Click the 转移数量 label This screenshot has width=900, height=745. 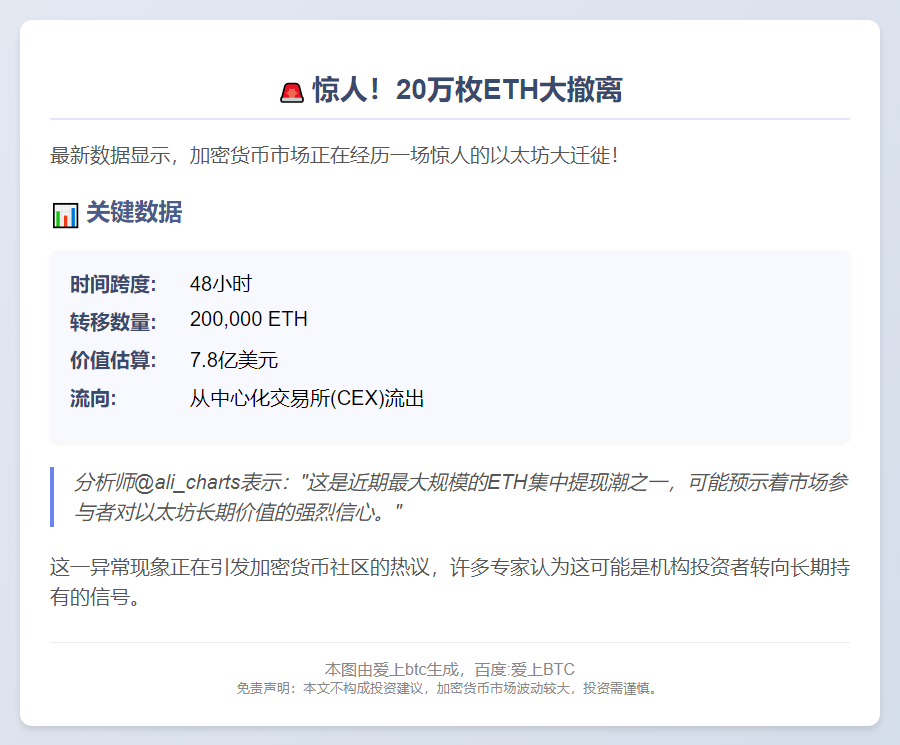pos(113,322)
